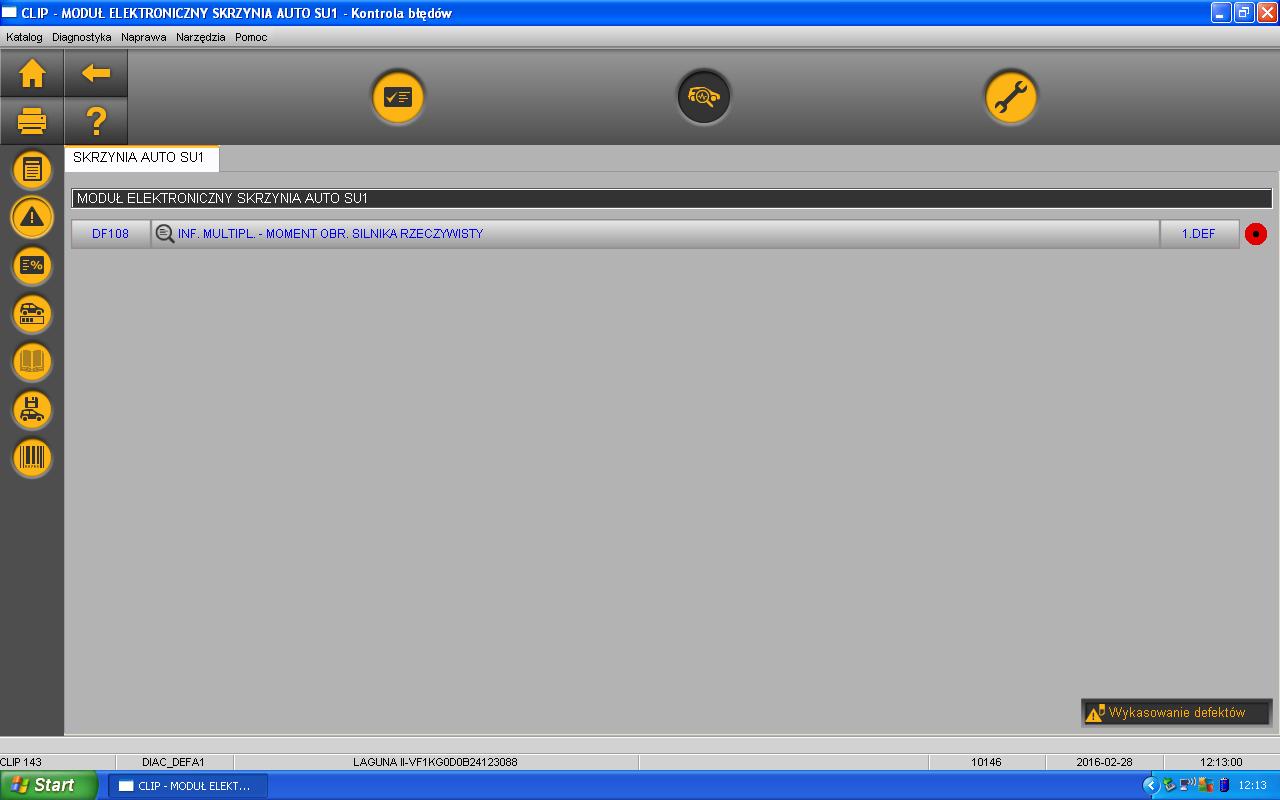The width and height of the screenshot is (1280, 800).
Task: Open the Narzędzia menu
Action: point(201,37)
